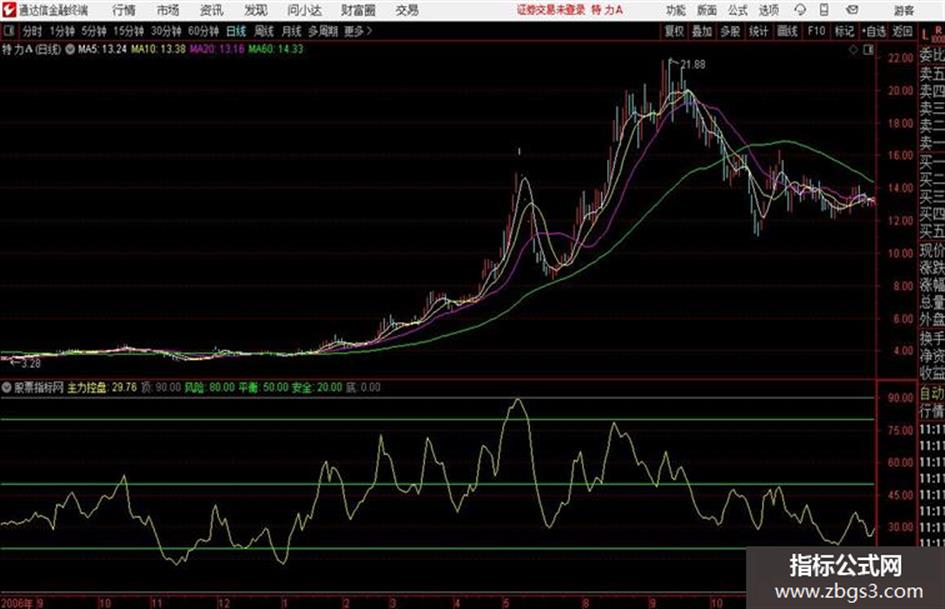
Task: Open the 资讯 menu
Action: coord(212,10)
